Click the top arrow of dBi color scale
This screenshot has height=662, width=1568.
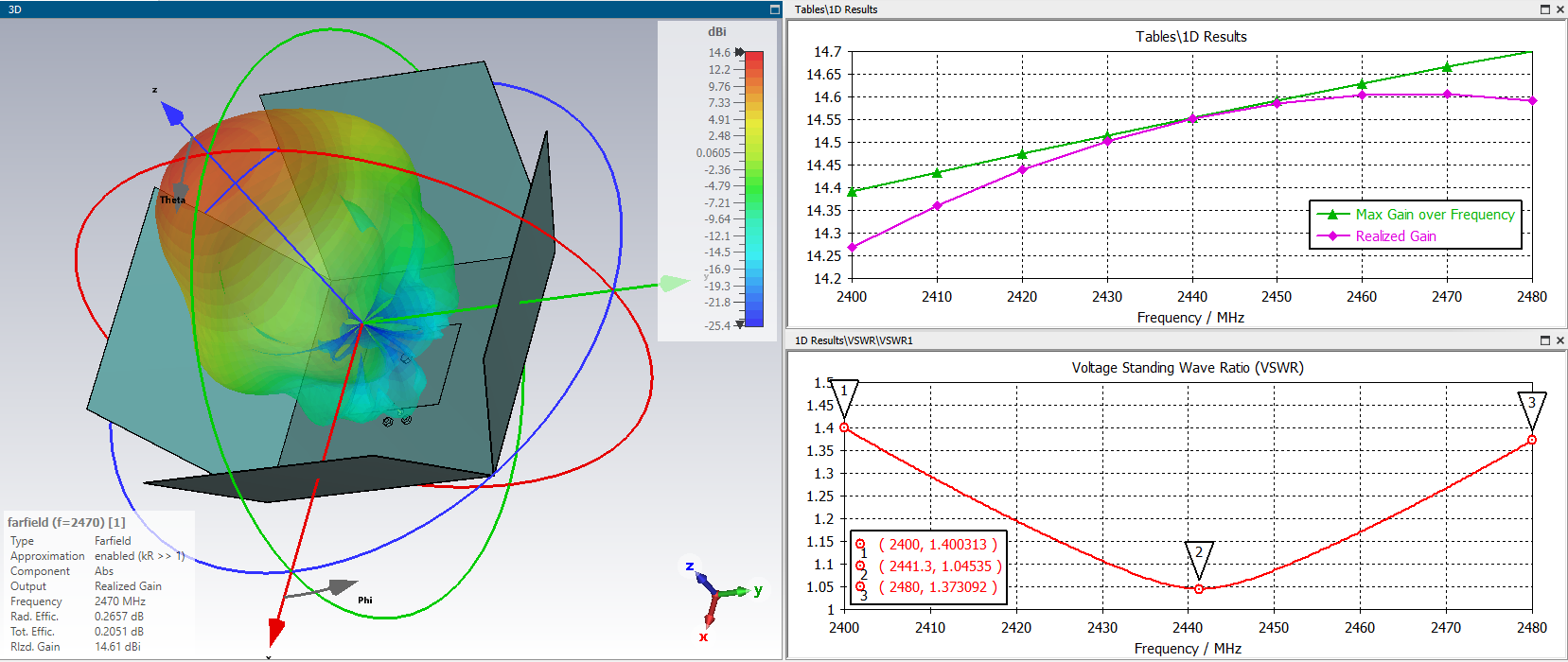[x=740, y=52]
